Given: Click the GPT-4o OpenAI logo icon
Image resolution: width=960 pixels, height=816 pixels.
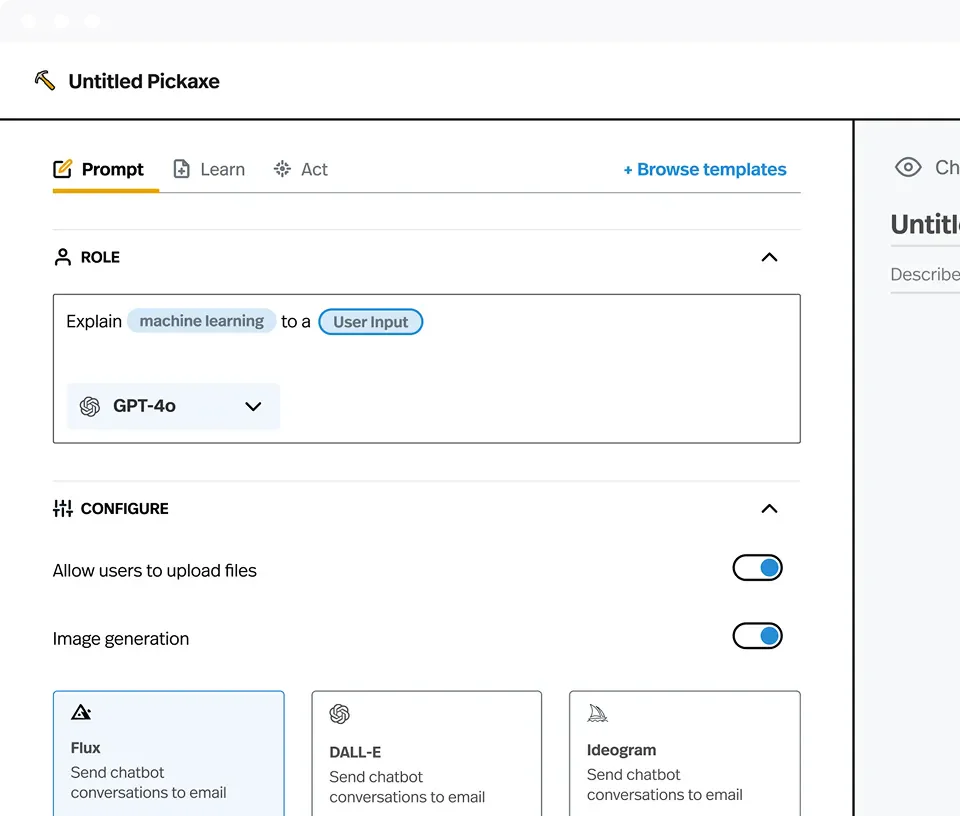Looking at the screenshot, I should 90,406.
